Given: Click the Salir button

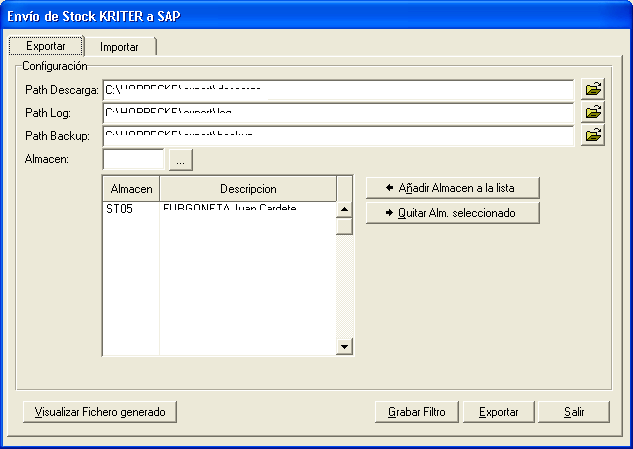Looking at the screenshot, I should click(574, 412).
